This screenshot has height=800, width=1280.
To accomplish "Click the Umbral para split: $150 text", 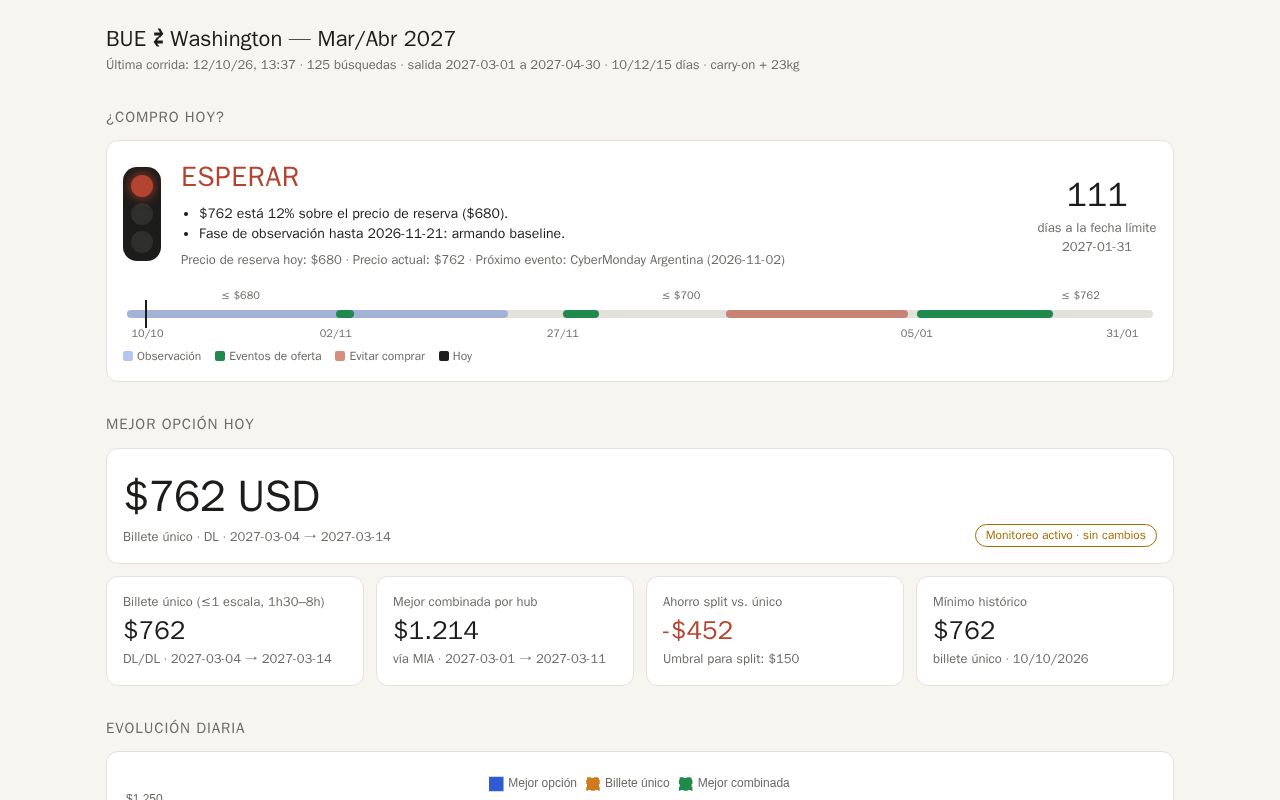I will (x=731, y=659).
